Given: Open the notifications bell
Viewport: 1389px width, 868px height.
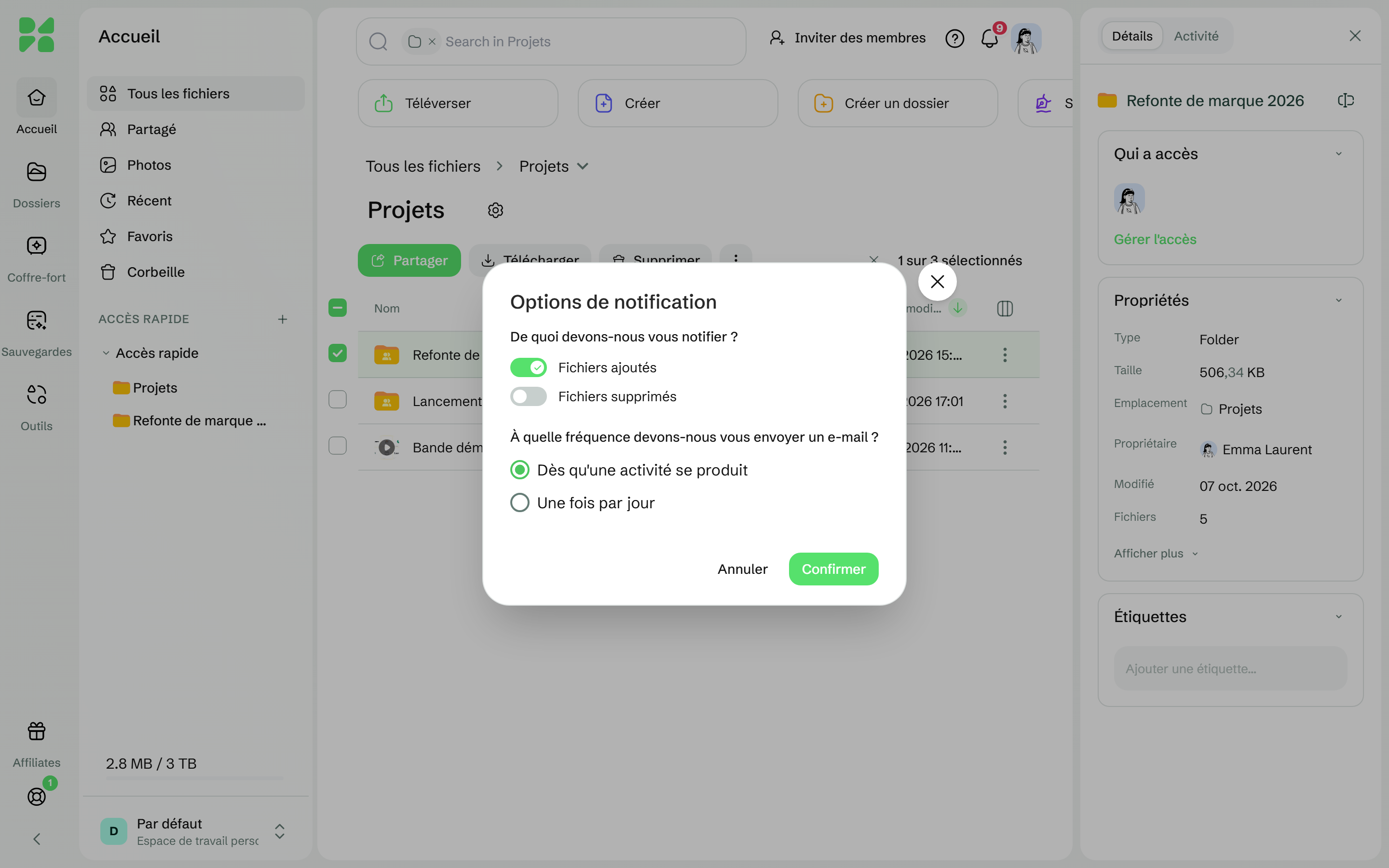Looking at the screenshot, I should pyautogui.click(x=989, y=39).
